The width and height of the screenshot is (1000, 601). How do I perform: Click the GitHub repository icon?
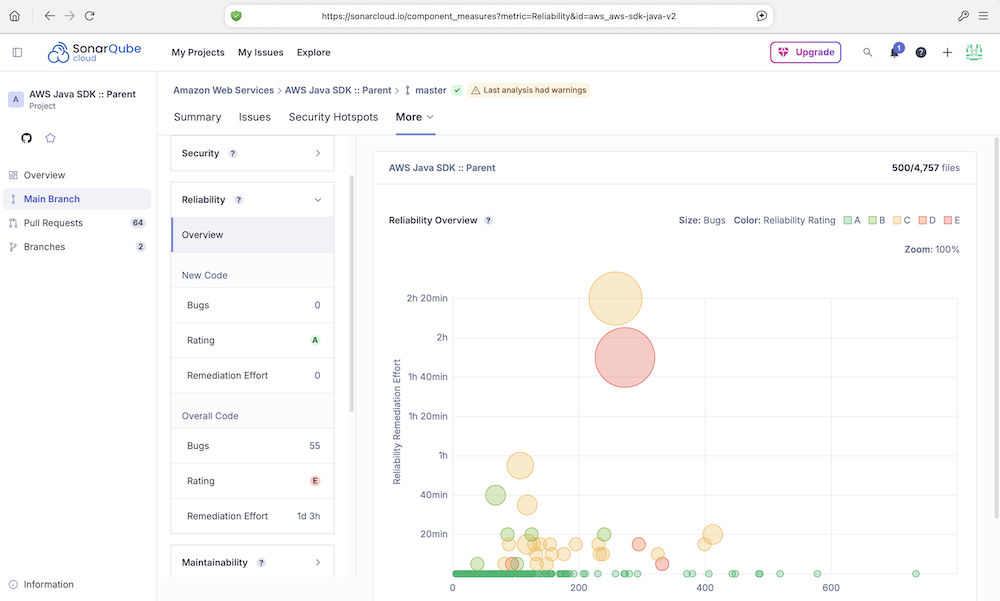click(x=27, y=138)
